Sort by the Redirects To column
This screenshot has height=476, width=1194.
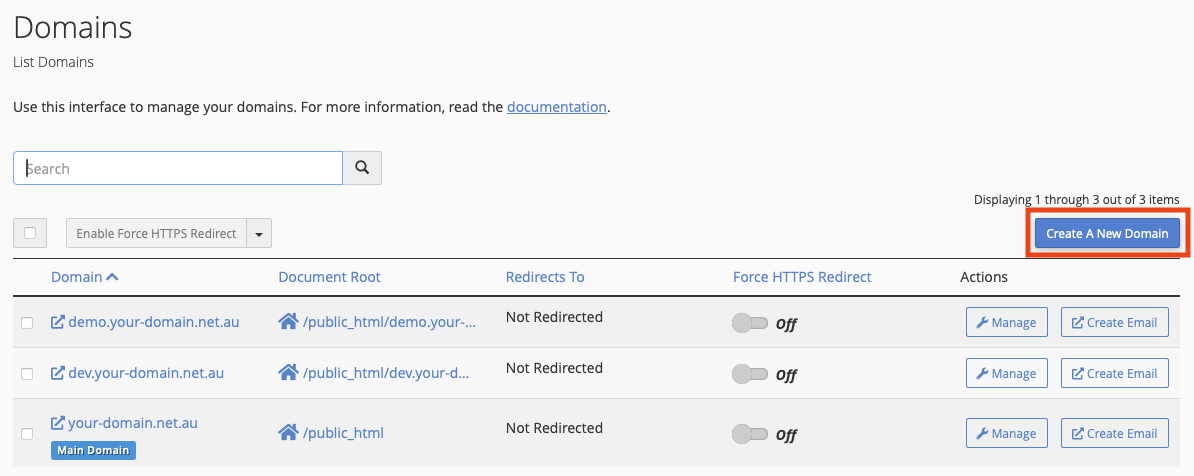coord(545,277)
